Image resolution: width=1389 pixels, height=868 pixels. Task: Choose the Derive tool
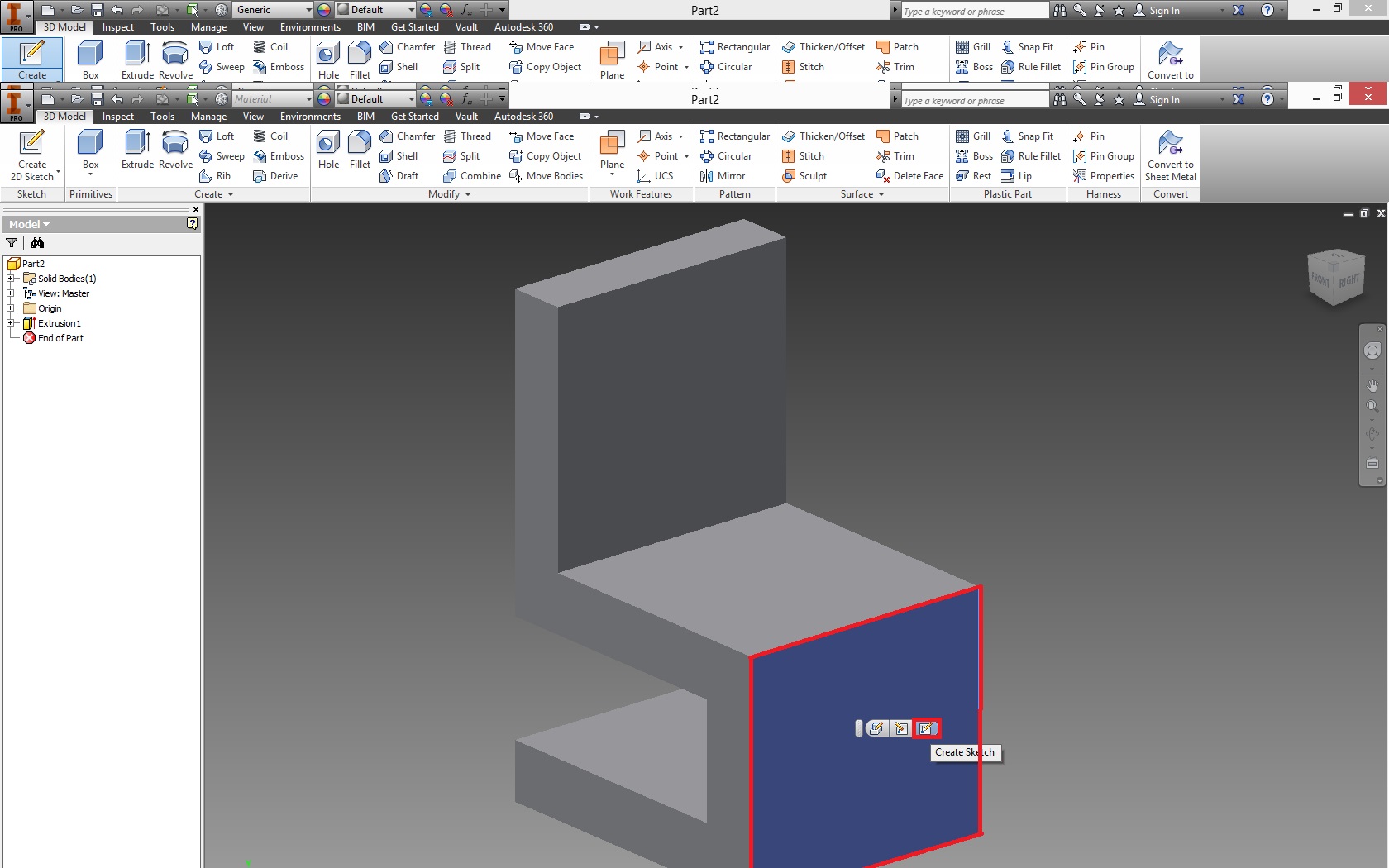pos(275,176)
